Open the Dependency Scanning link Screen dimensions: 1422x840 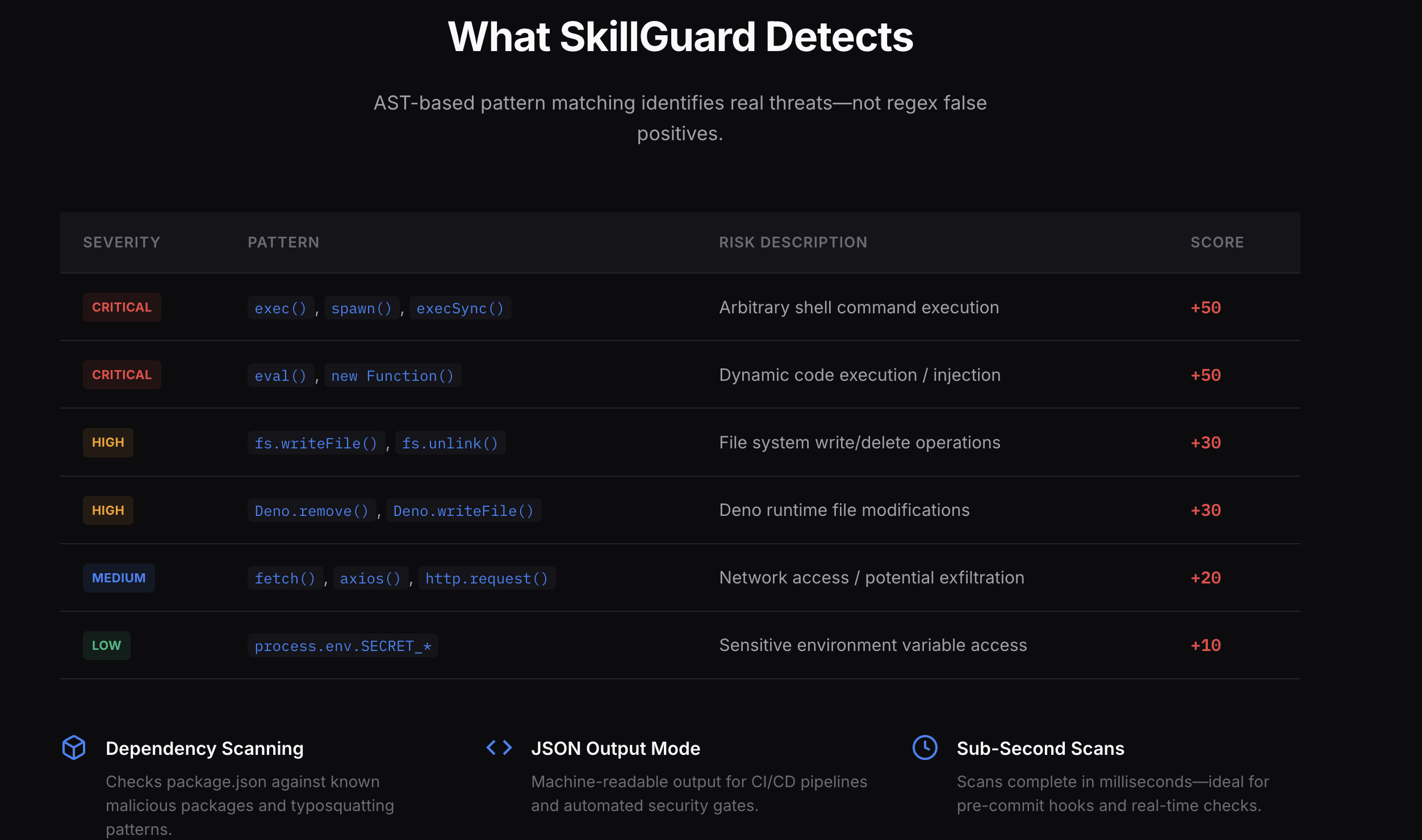[204, 748]
